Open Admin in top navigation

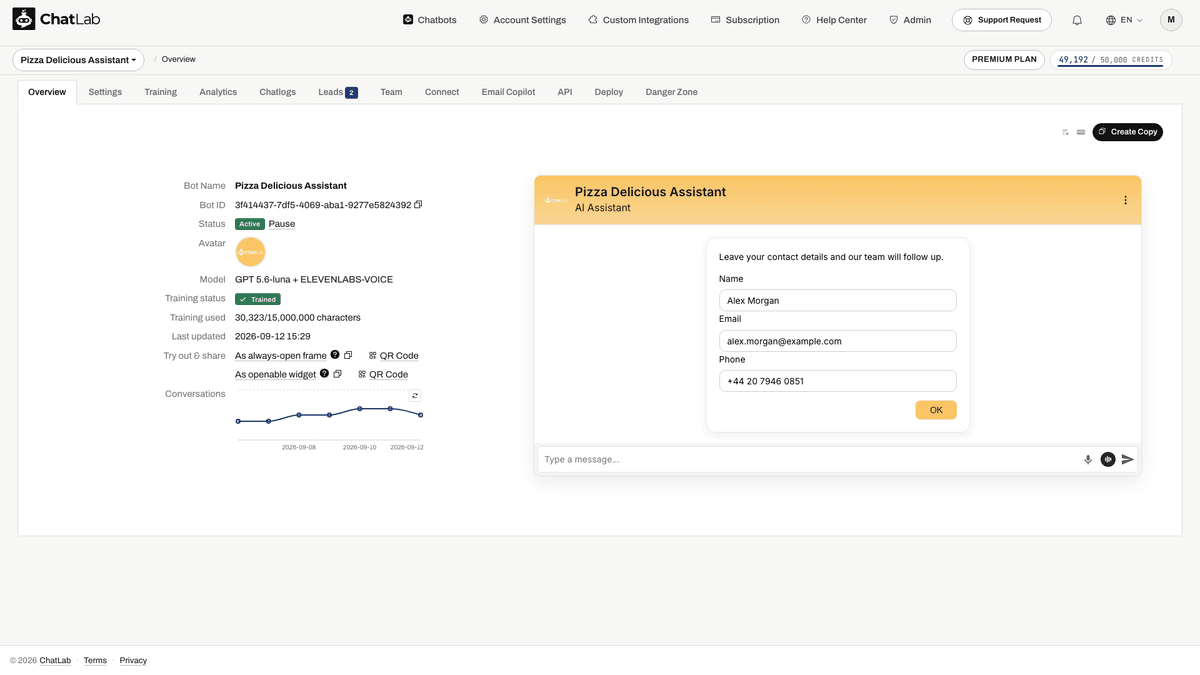pos(910,20)
